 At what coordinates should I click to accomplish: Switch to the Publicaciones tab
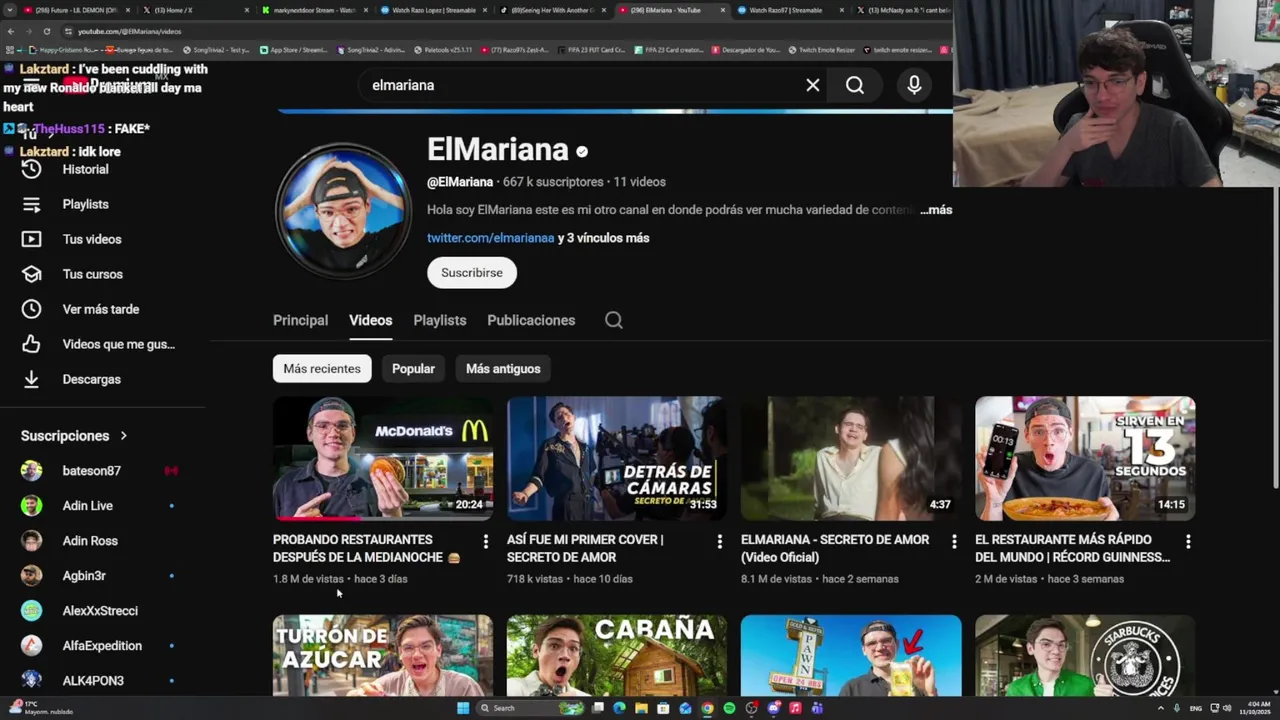pos(531,320)
